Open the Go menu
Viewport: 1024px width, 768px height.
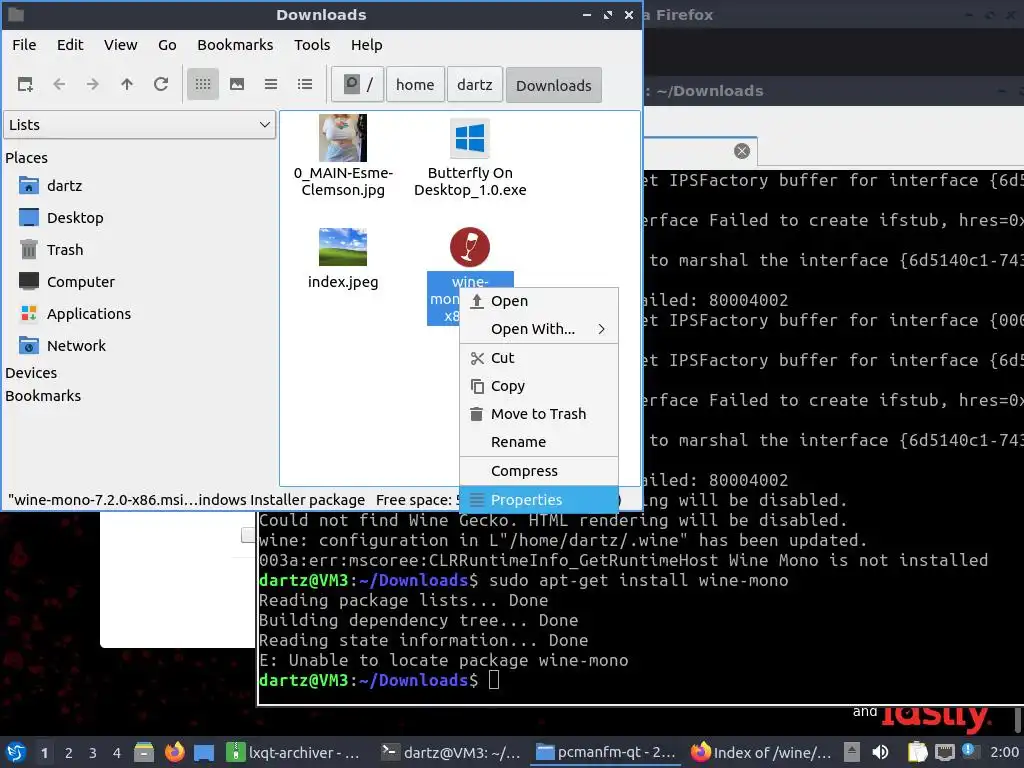[x=167, y=45]
